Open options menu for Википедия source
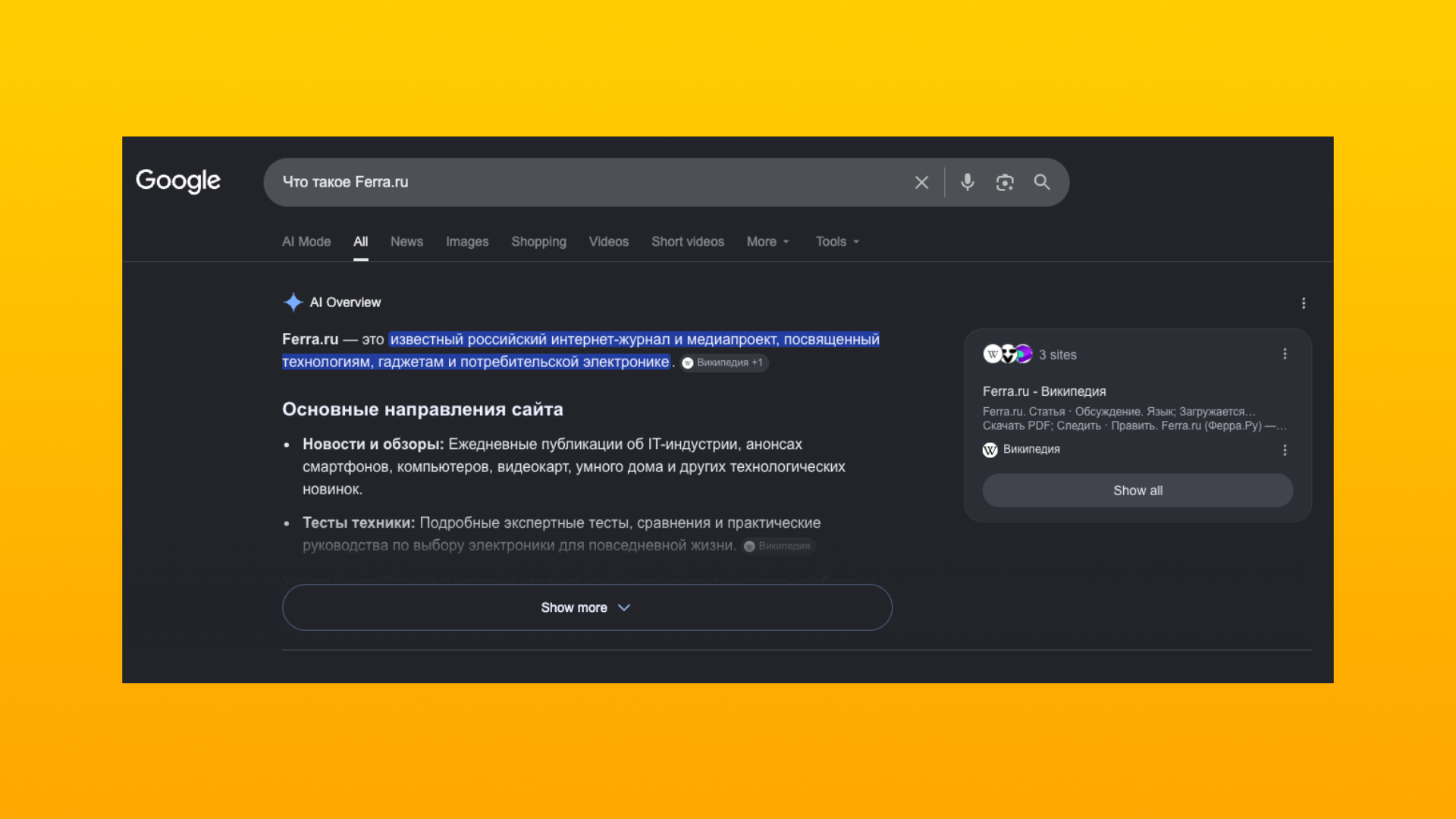The image size is (1456, 819). click(1285, 450)
